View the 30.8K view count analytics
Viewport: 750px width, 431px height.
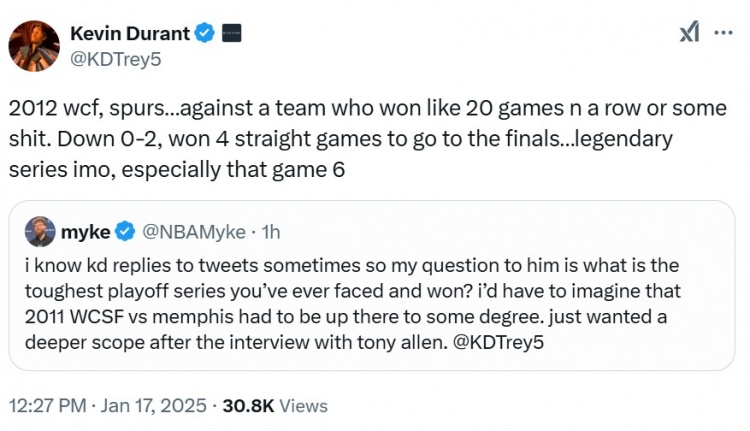point(248,406)
